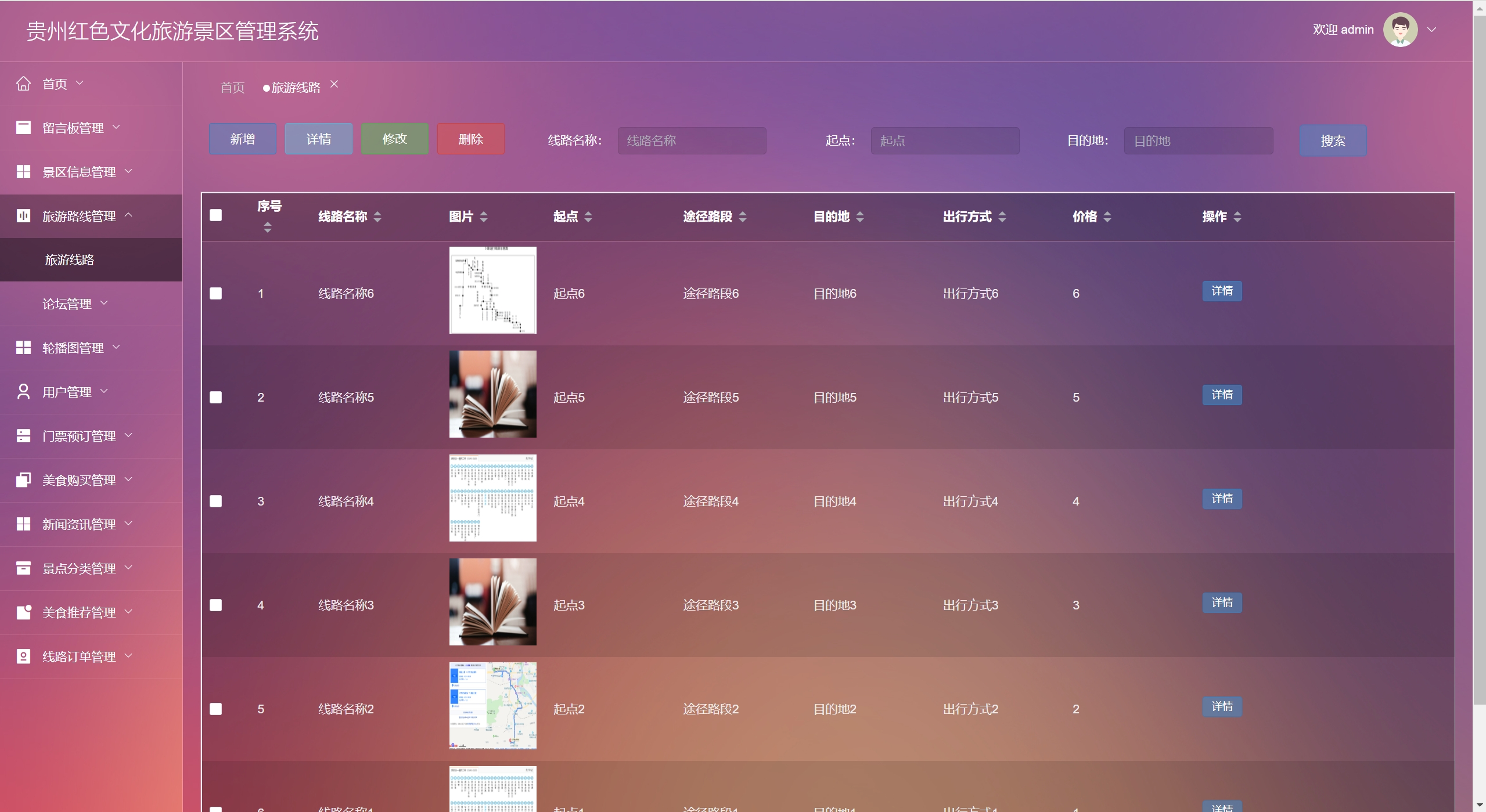
Task: Toggle the select-all header checkbox
Action: tap(216, 215)
